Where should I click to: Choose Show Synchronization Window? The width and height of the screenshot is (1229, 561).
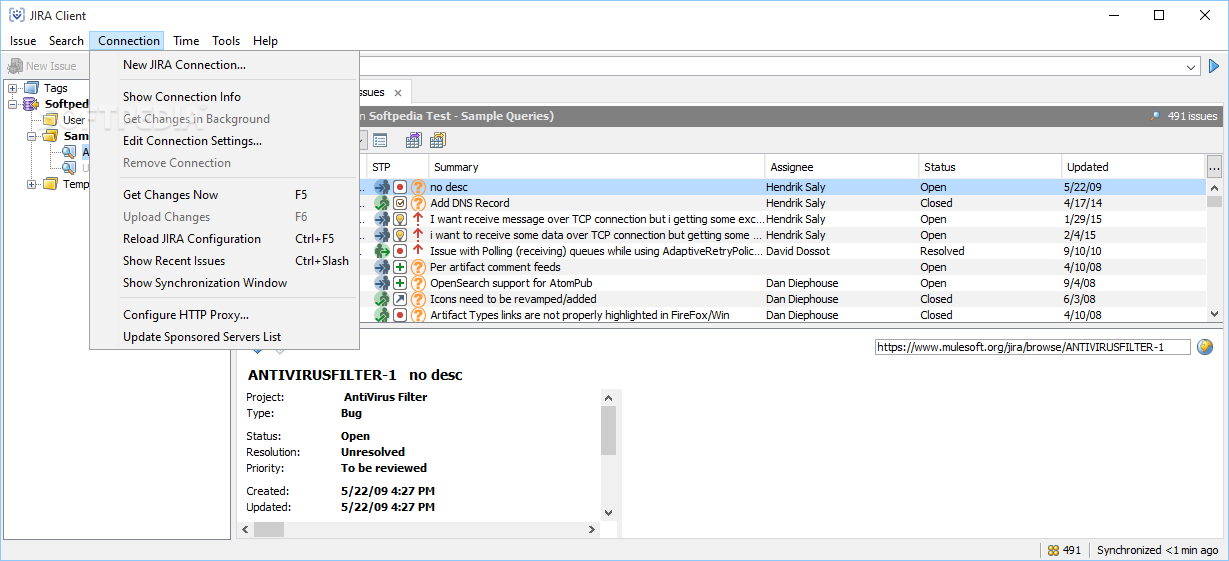tap(224, 283)
